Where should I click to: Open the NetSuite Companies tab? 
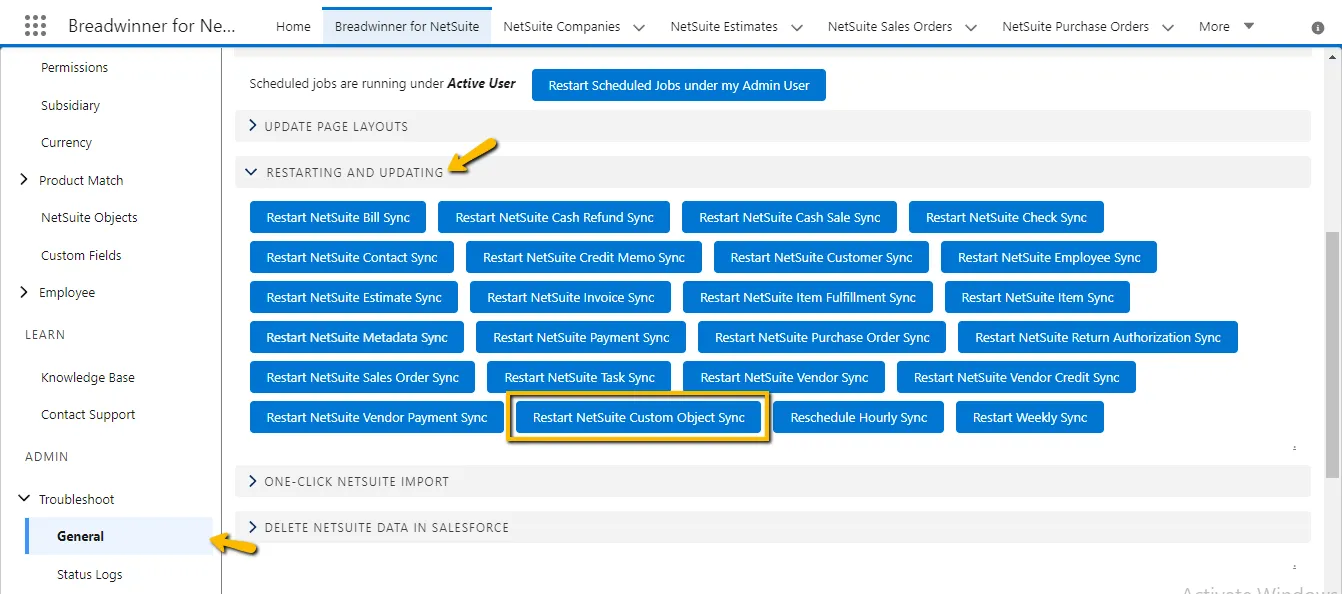click(x=562, y=27)
